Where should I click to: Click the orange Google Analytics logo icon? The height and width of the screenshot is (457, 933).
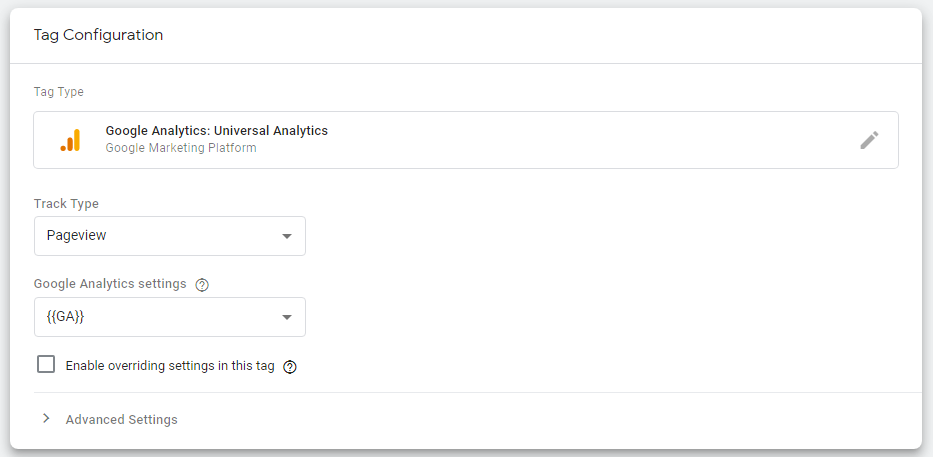coord(70,141)
